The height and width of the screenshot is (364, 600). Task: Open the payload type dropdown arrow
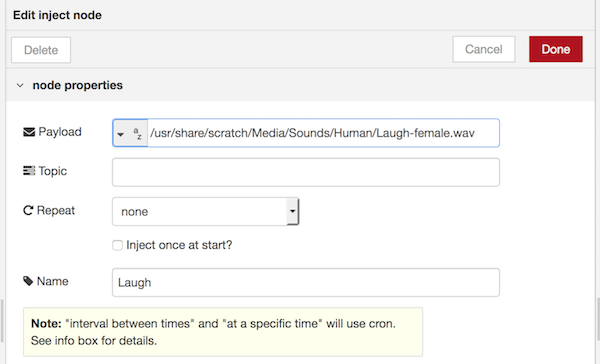point(121,134)
